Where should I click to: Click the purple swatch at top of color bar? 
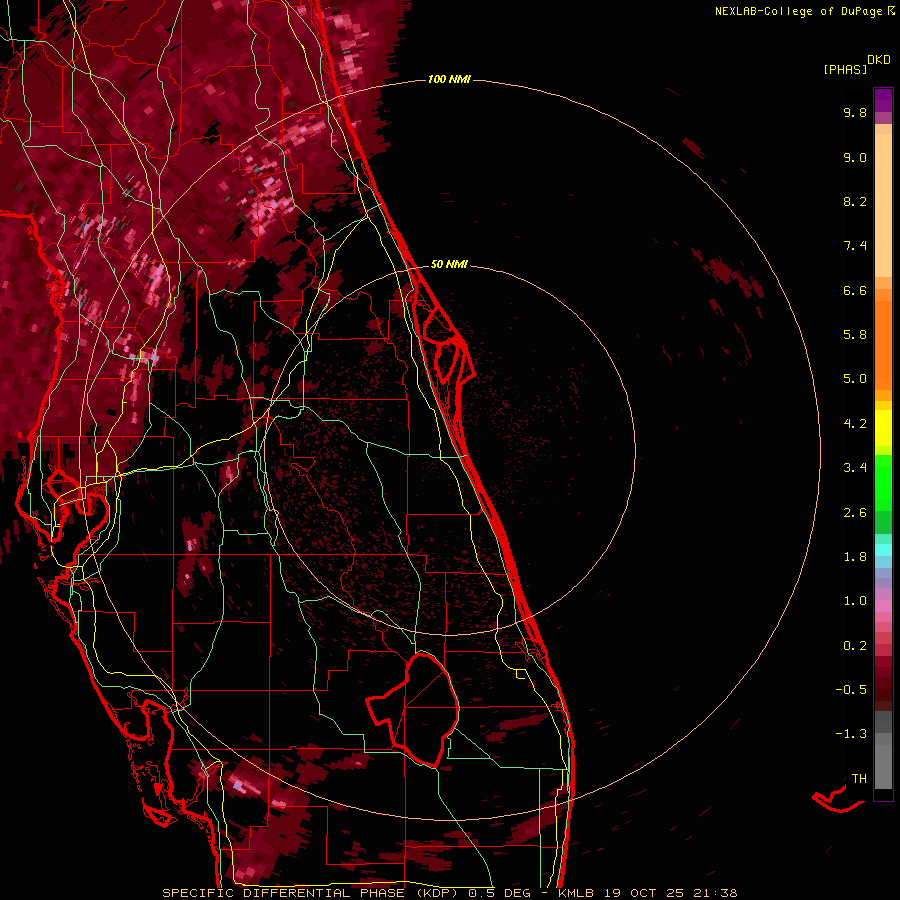[883, 100]
